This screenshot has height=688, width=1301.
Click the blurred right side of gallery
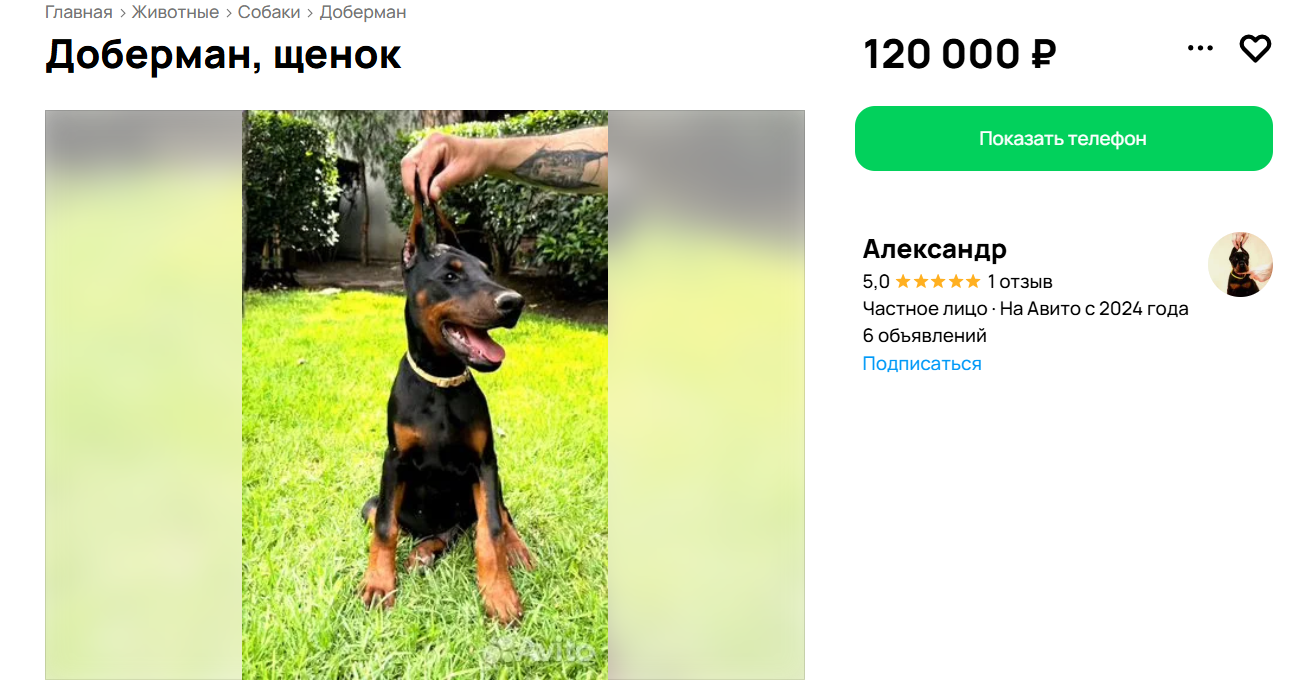click(x=706, y=395)
